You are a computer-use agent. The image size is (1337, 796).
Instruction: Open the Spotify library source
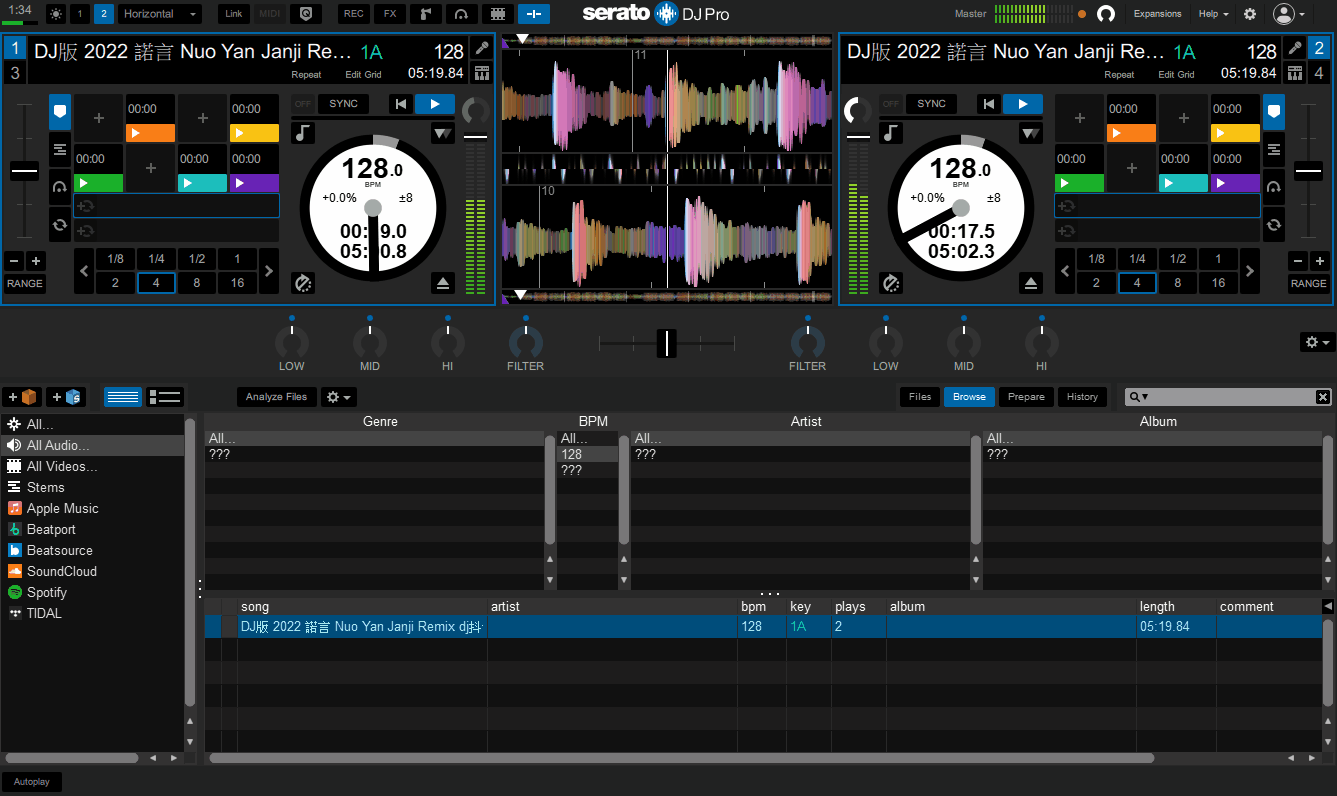click(x=46, y=592)
